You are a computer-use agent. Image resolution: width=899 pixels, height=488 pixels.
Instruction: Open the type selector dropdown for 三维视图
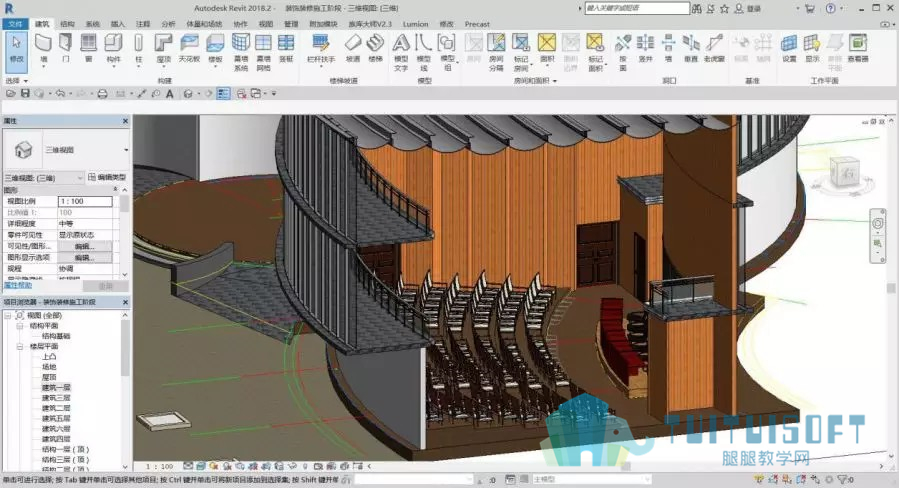pyautogui.click(x=126, y=150)
